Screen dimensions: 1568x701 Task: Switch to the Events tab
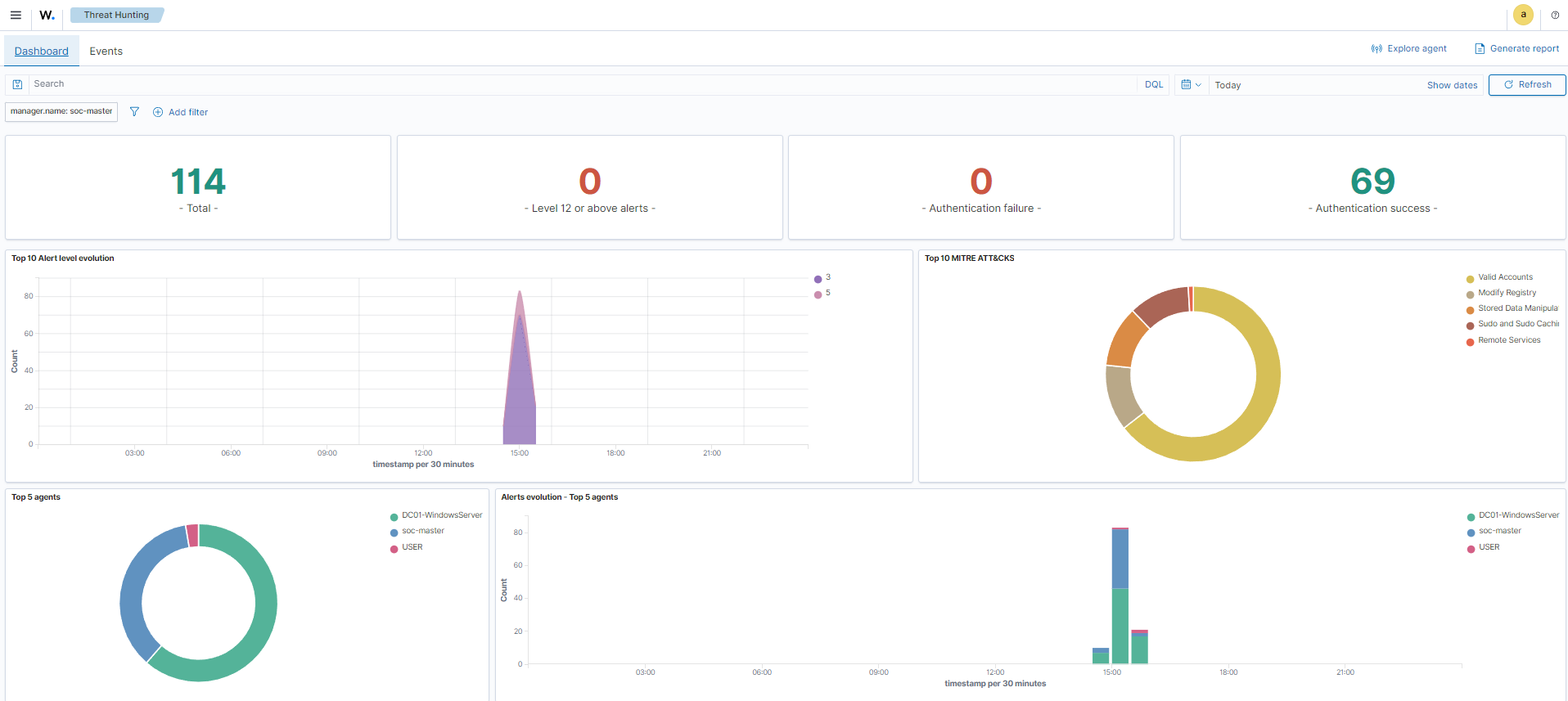pyautogui.click(x=106, y=51)
